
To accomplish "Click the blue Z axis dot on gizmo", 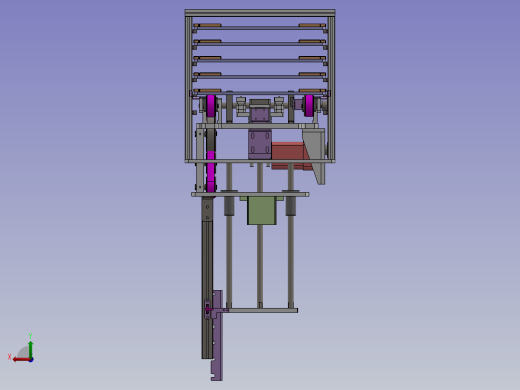I will coord(31,360).
